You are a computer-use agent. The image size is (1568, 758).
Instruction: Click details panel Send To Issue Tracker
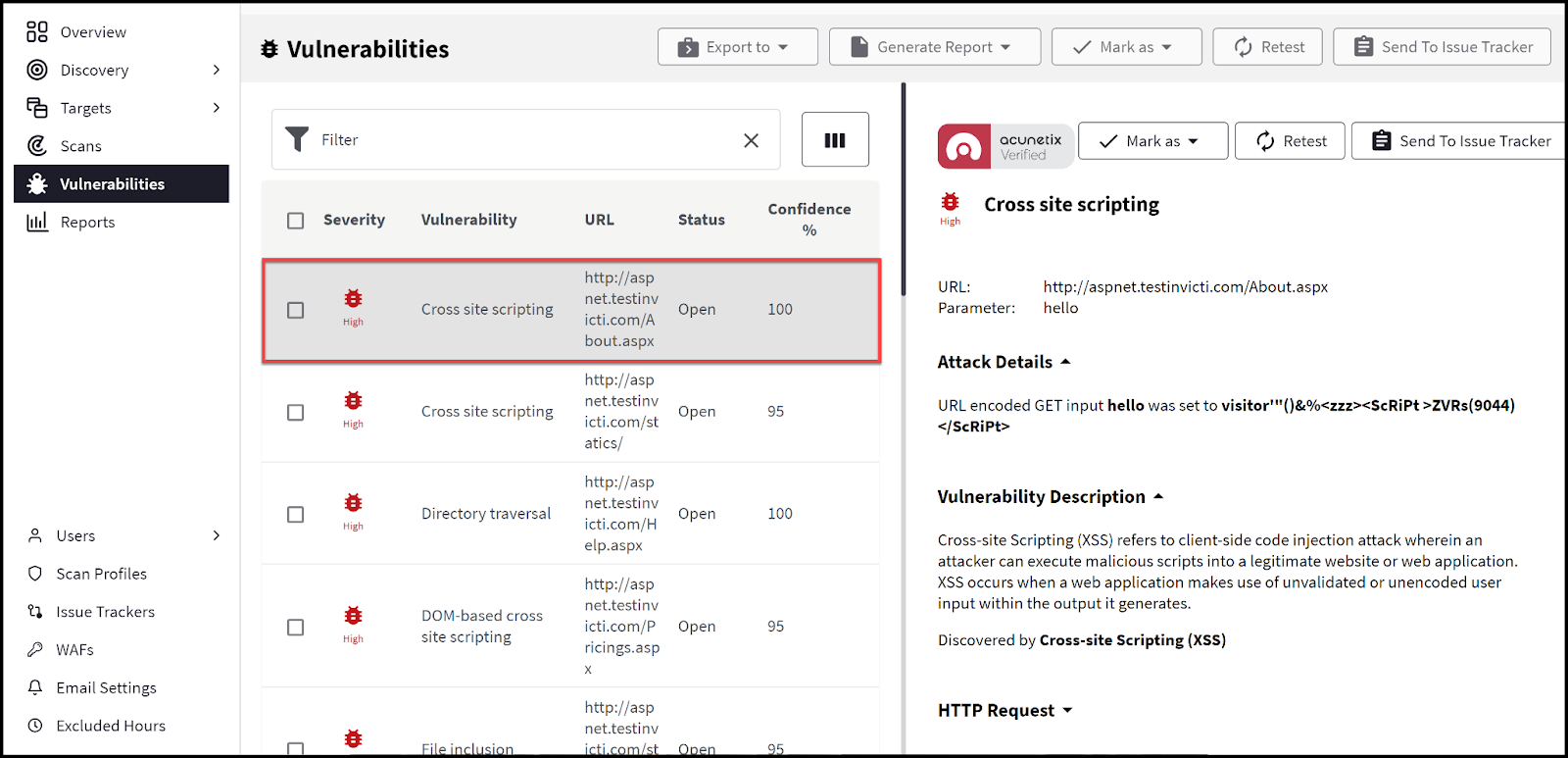click(x=1460, y=141)
